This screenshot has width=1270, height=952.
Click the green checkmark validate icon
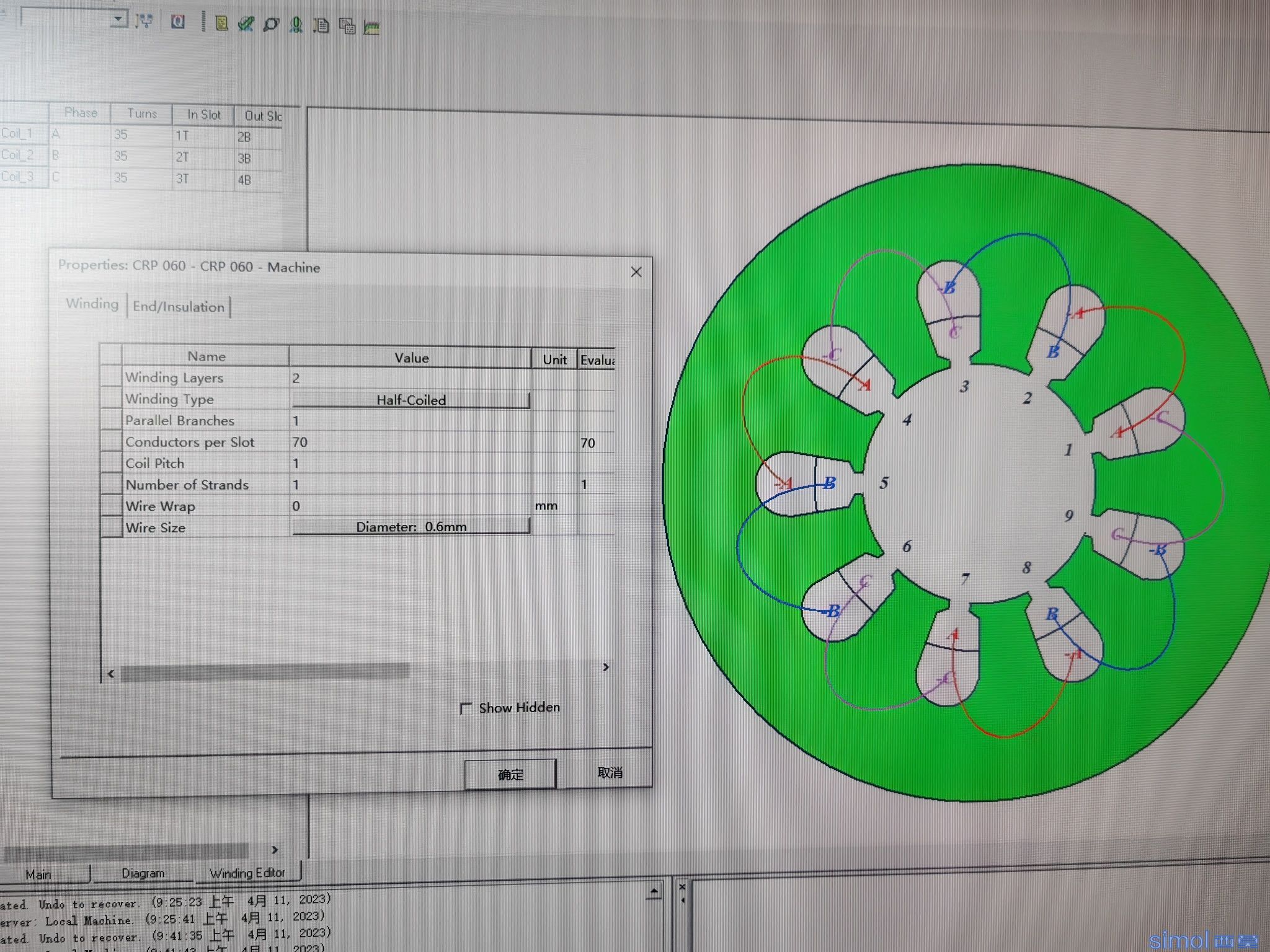(x=246, y=24)
